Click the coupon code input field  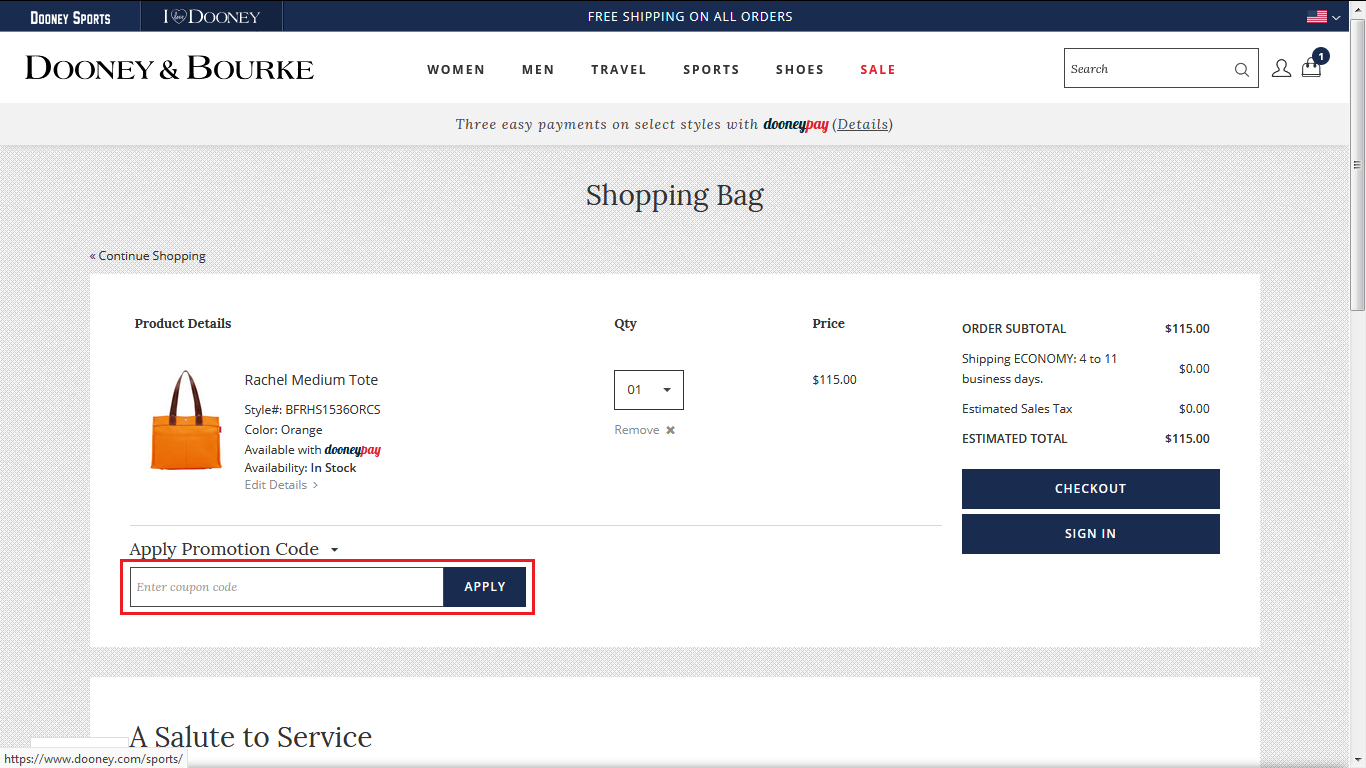click(x=287, y=587)
